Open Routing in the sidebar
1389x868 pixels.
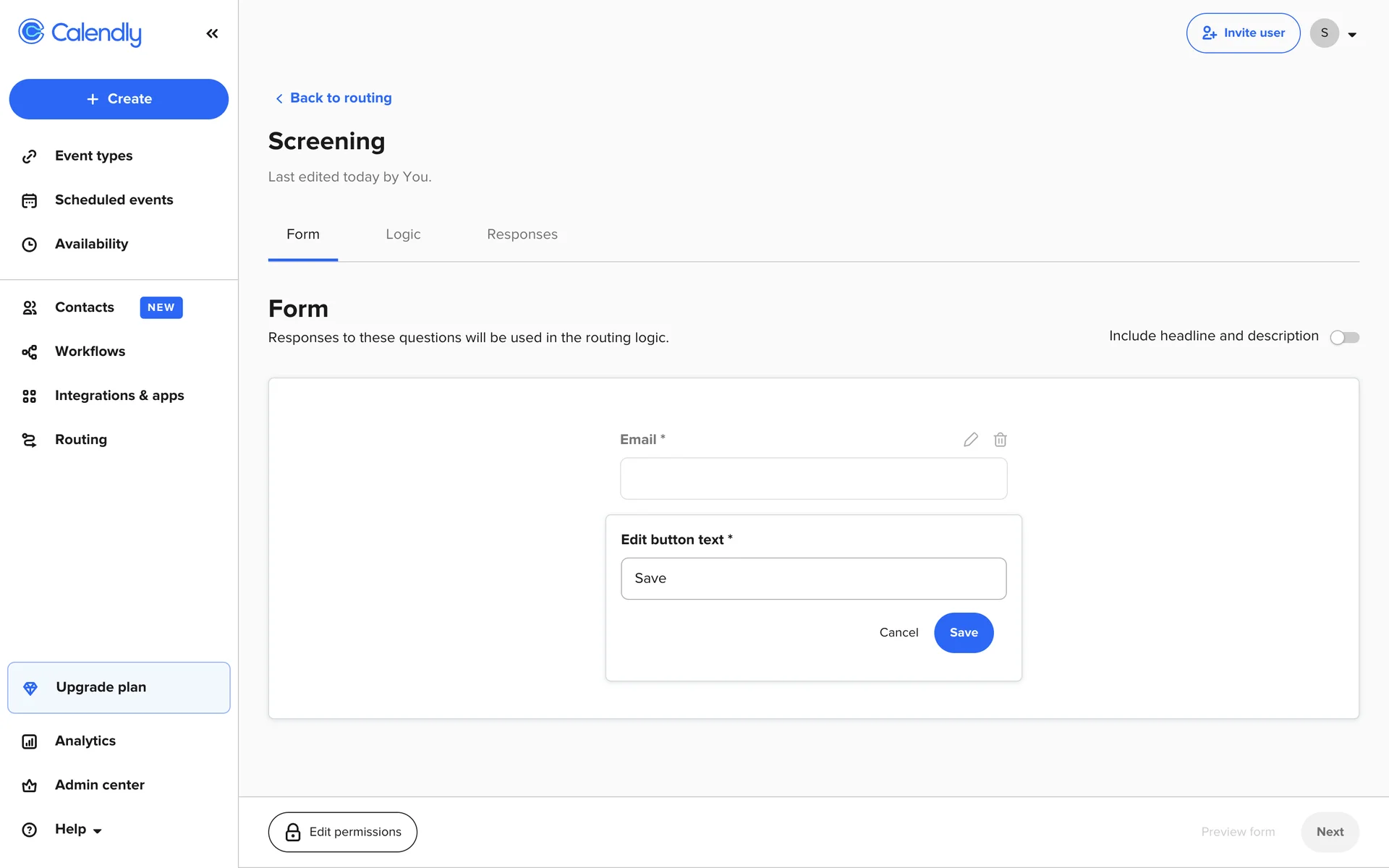[80, 440]
